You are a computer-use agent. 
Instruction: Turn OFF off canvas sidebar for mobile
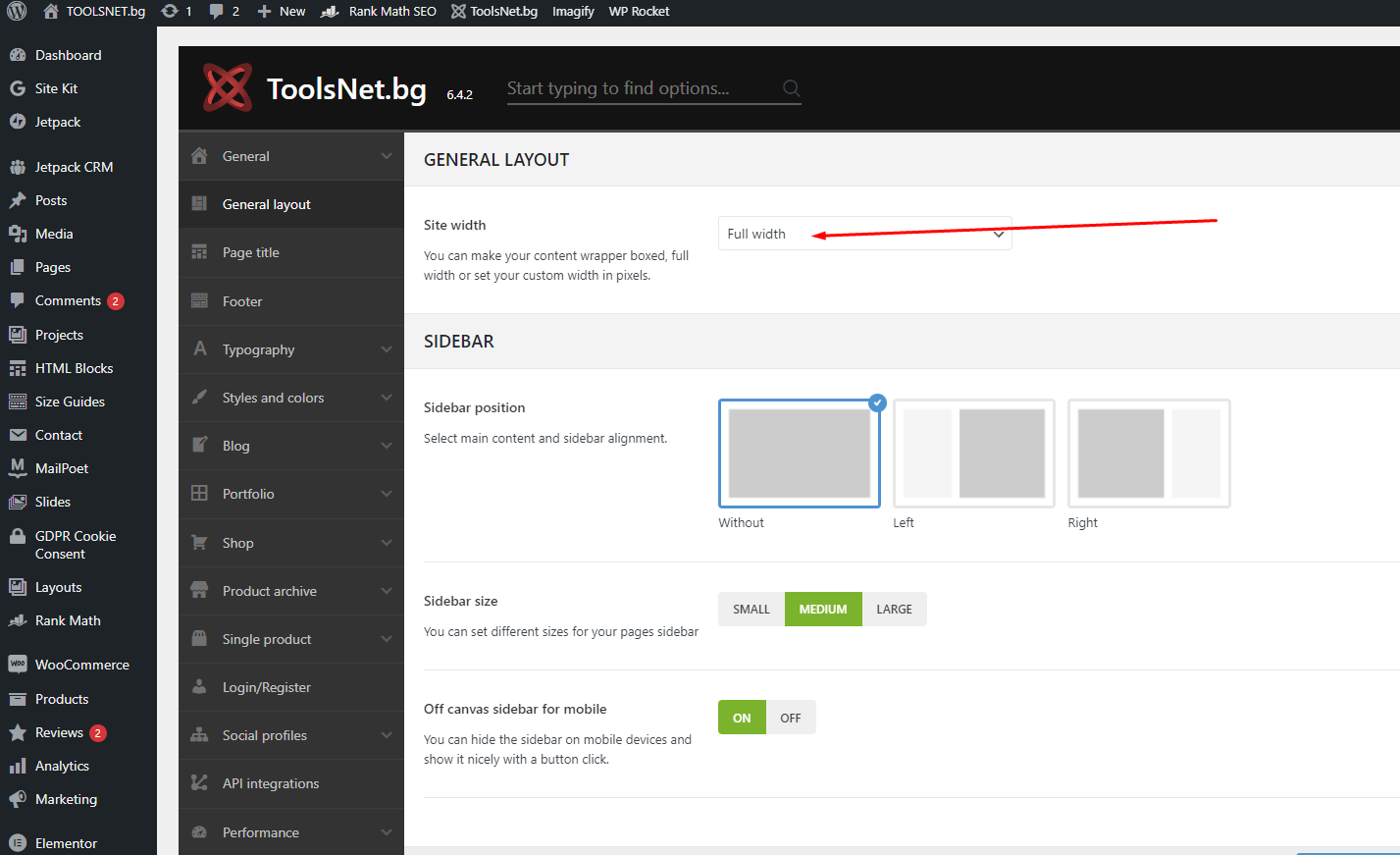coord(791,718)
